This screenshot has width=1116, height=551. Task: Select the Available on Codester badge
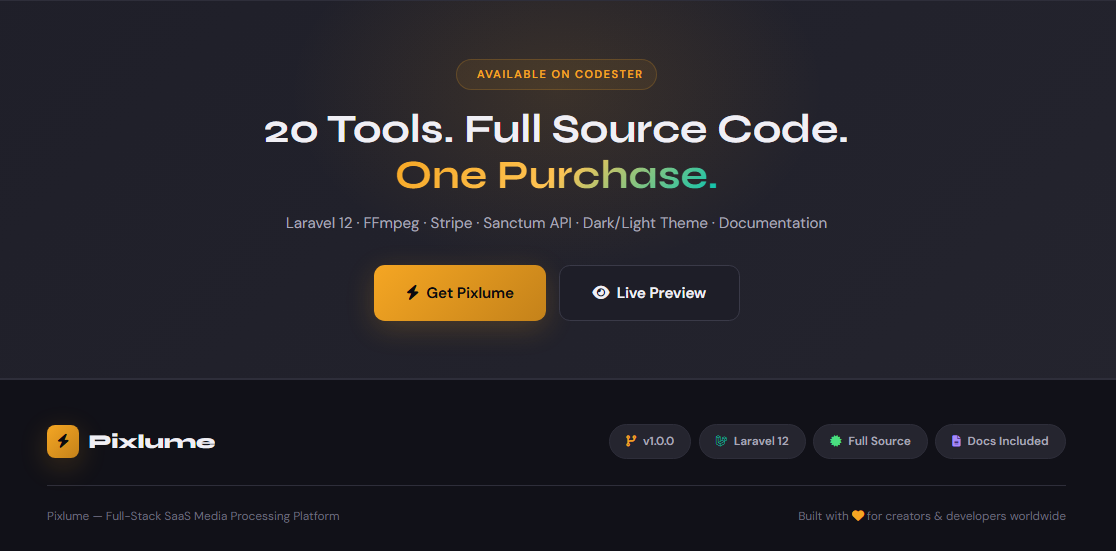pos(556,74)
